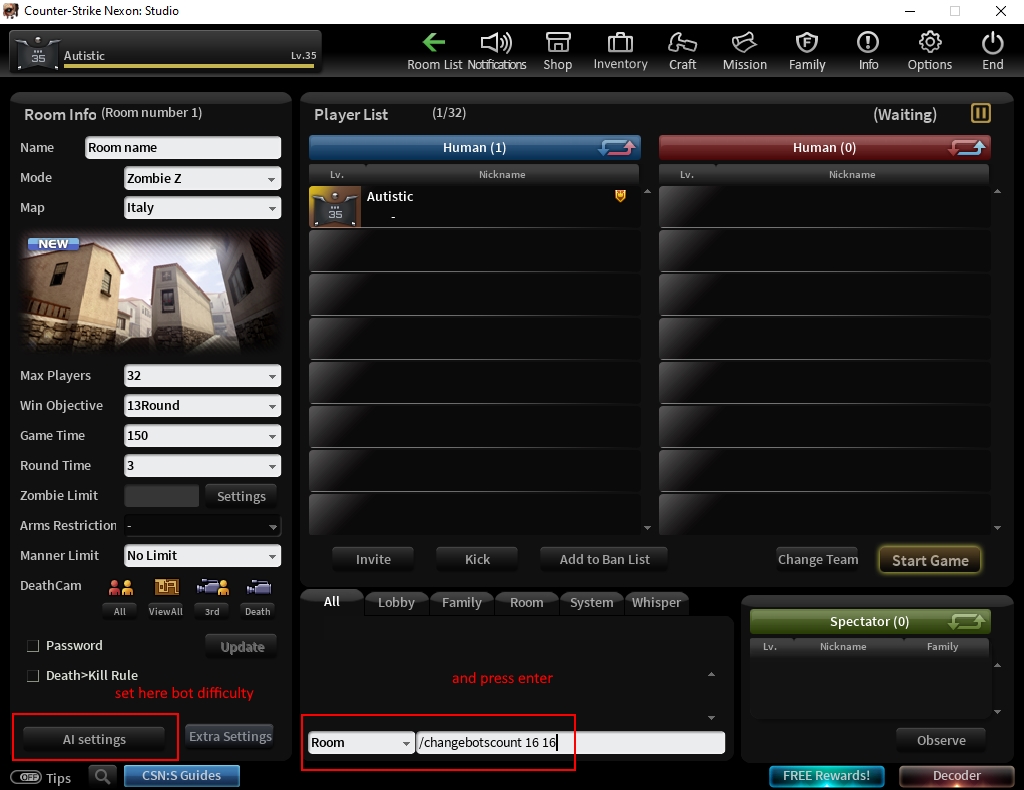Screen dimensions: 1024x790
Task: Select the All DeathCam icon
Action: tap(120, 588)
